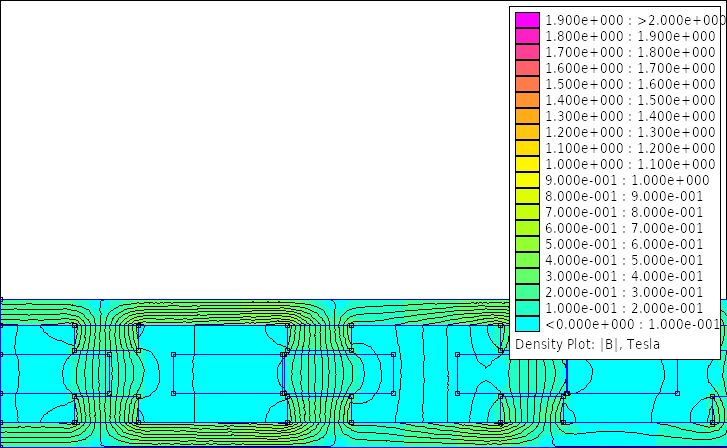Click the 8.000e-001 : 9.000e-001 swatch
This screenshot has width=727, height=448.
(527, 196)
